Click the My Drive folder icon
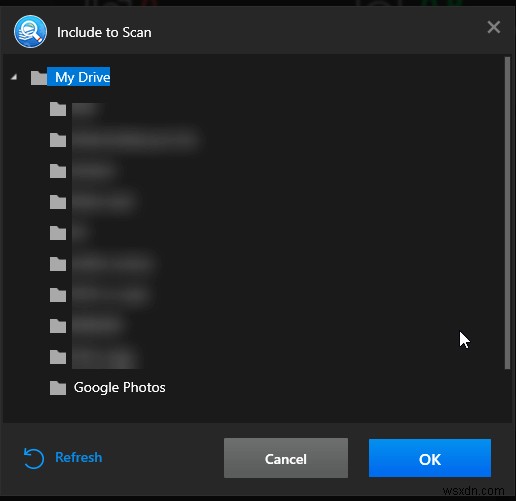 click(39, 77)
